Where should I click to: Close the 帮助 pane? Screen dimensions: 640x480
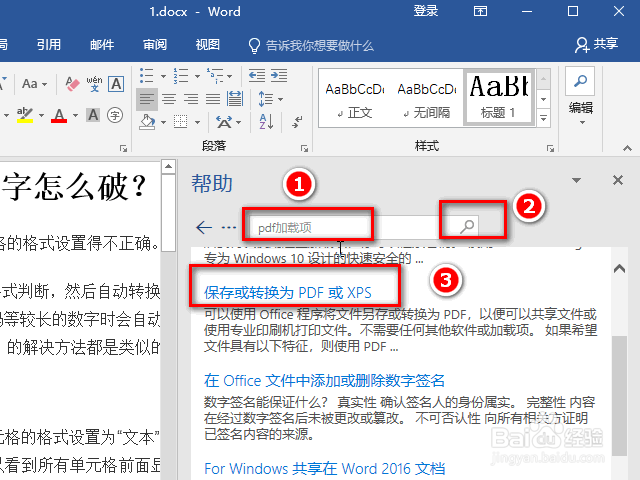click(618, 180)
